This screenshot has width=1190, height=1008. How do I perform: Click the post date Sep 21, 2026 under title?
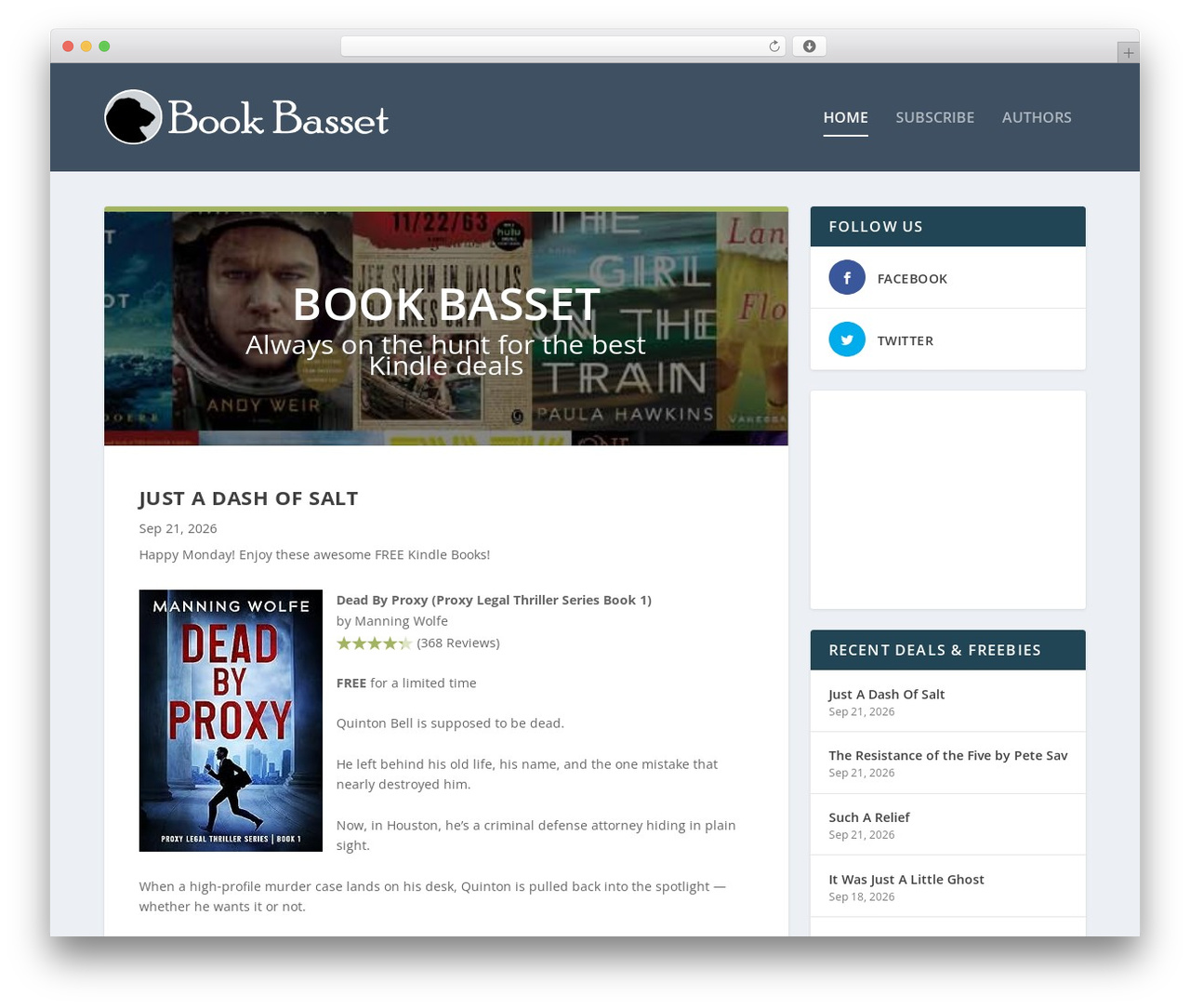tap(178, 528)
